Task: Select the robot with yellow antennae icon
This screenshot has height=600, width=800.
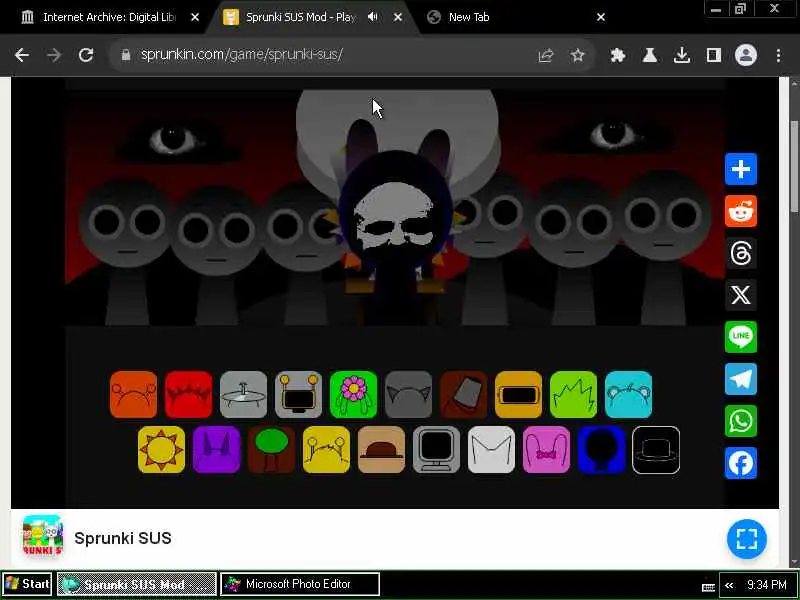Action: (298, 394)
